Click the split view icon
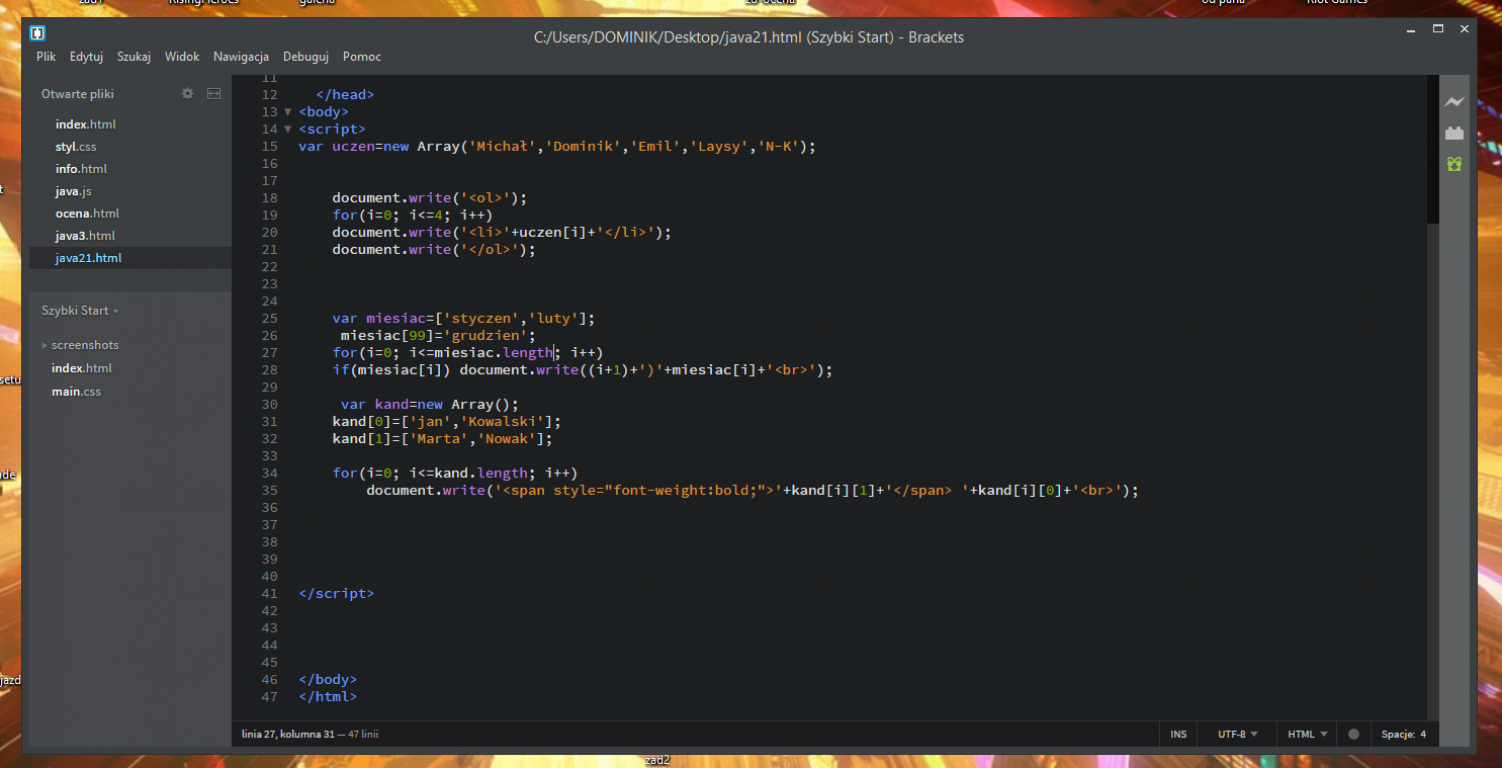Viewport: 1502px width, 768px height. [x=213, y=93]
